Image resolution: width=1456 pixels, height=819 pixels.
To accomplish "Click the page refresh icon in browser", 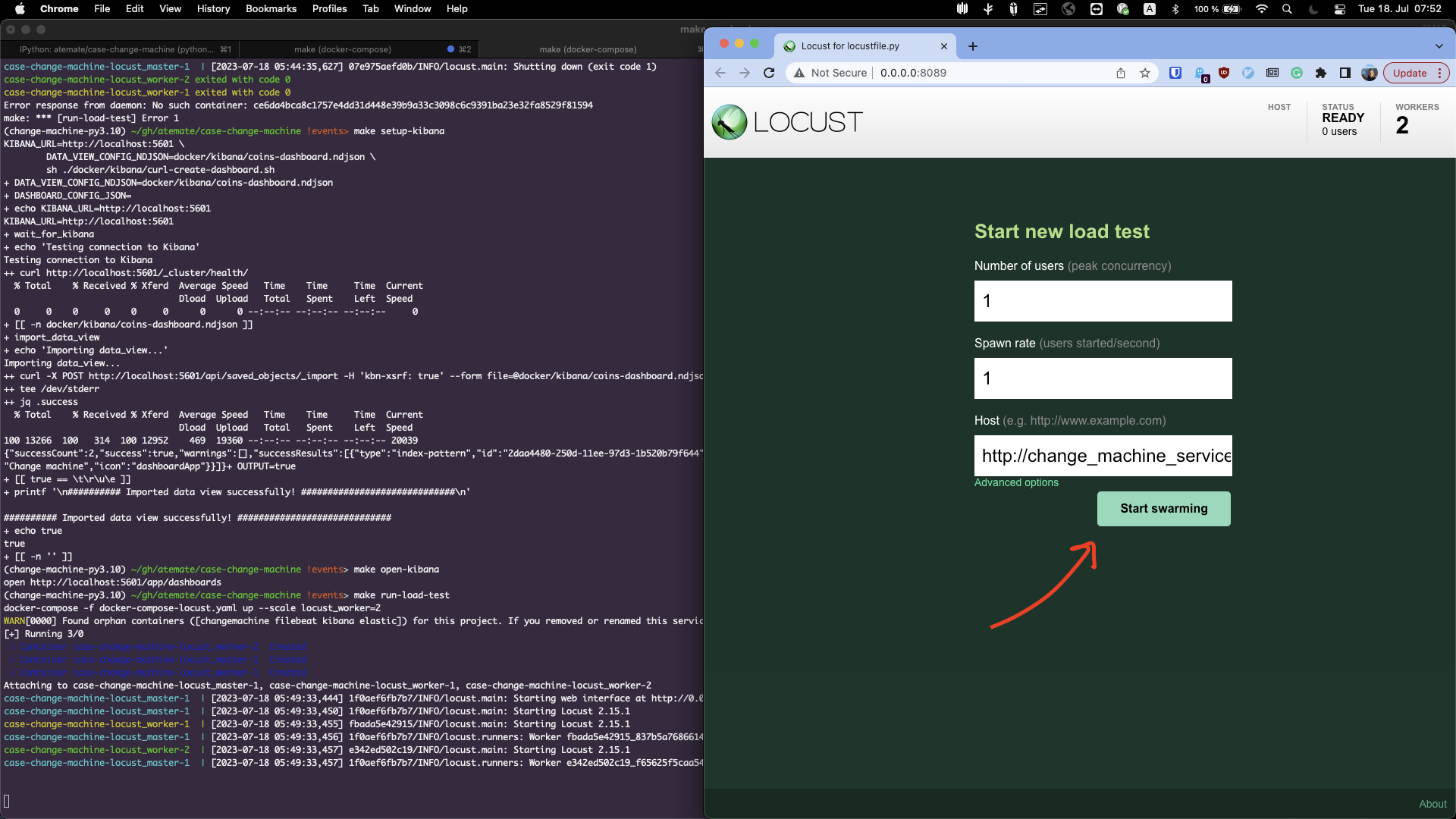I will [769, 72].
